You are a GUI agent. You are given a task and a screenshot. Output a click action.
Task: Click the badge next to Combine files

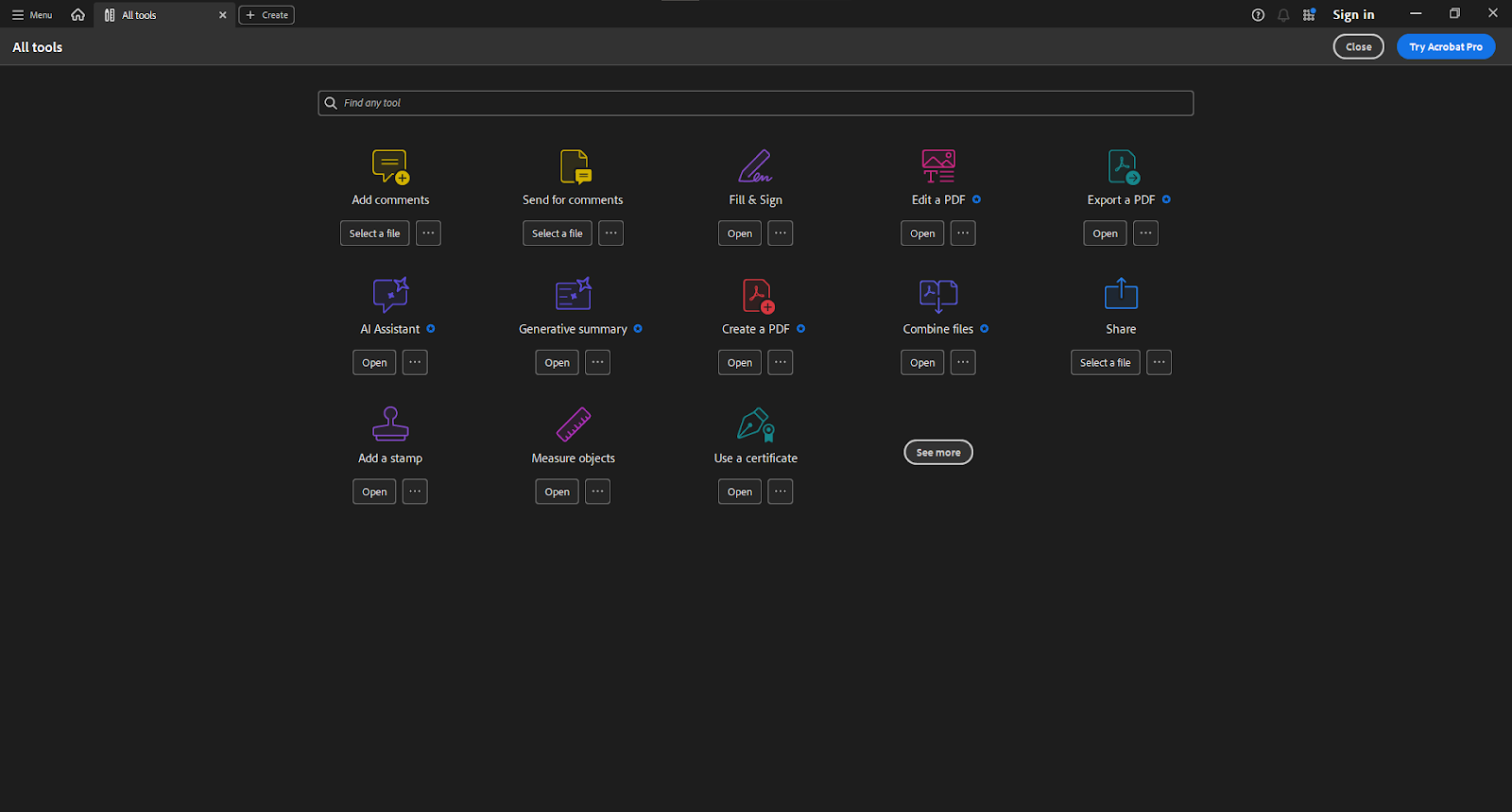click(985, 329)
